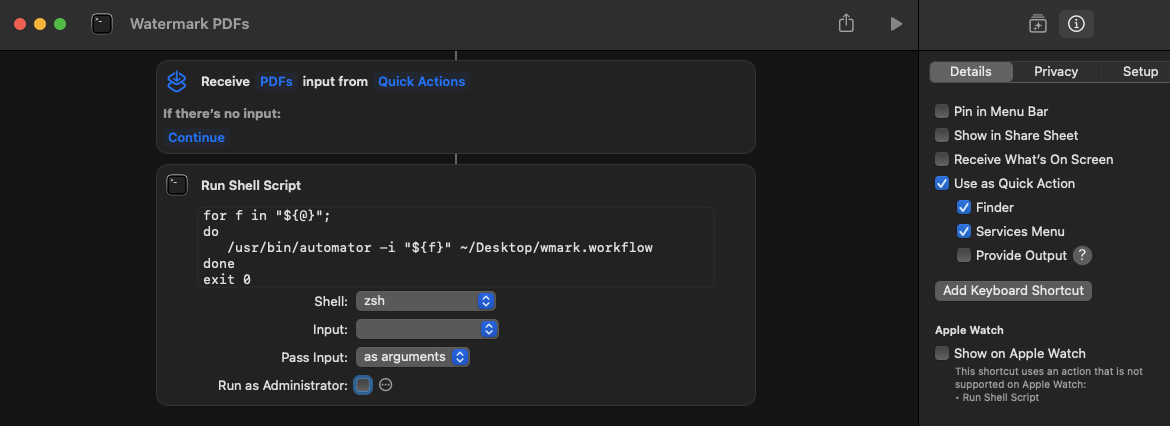1170x426 pixels.
Task: Click the Share shortcut icon in the toolbar
Action: (x=845, y=23)
